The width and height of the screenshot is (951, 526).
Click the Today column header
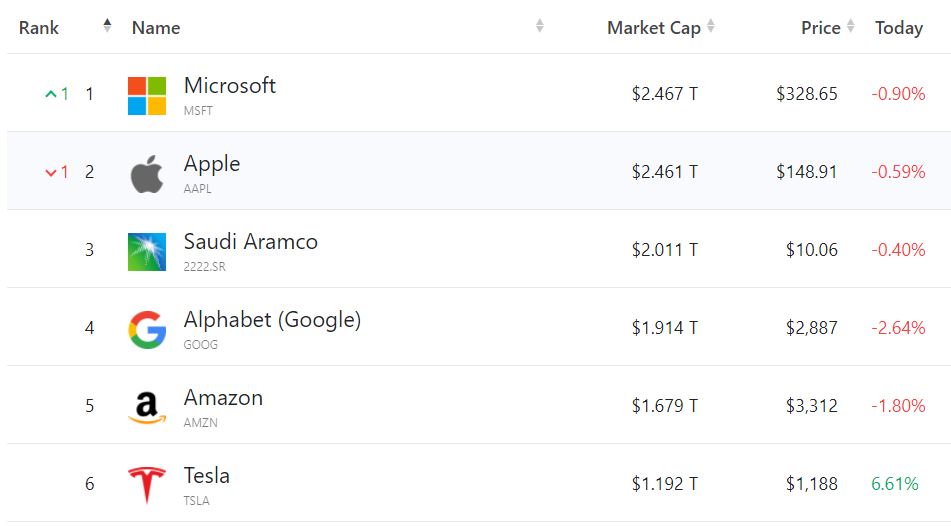898,28
